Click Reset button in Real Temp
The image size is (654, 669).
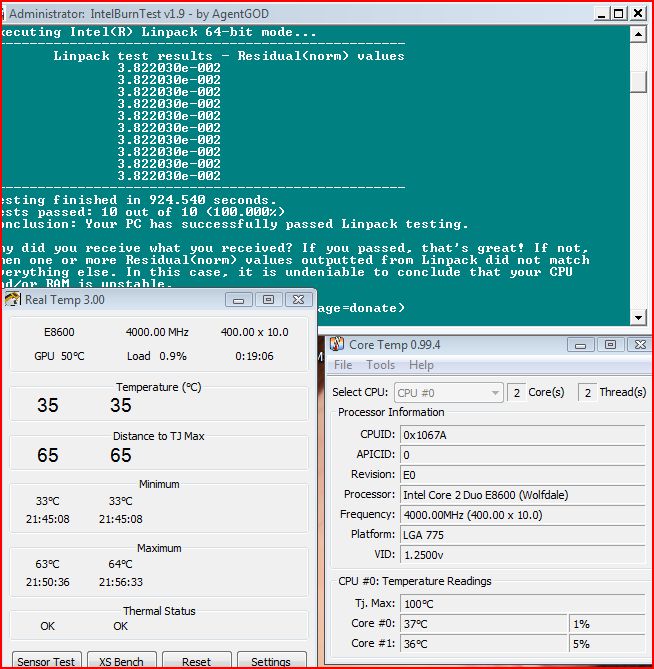click(197, 661)
